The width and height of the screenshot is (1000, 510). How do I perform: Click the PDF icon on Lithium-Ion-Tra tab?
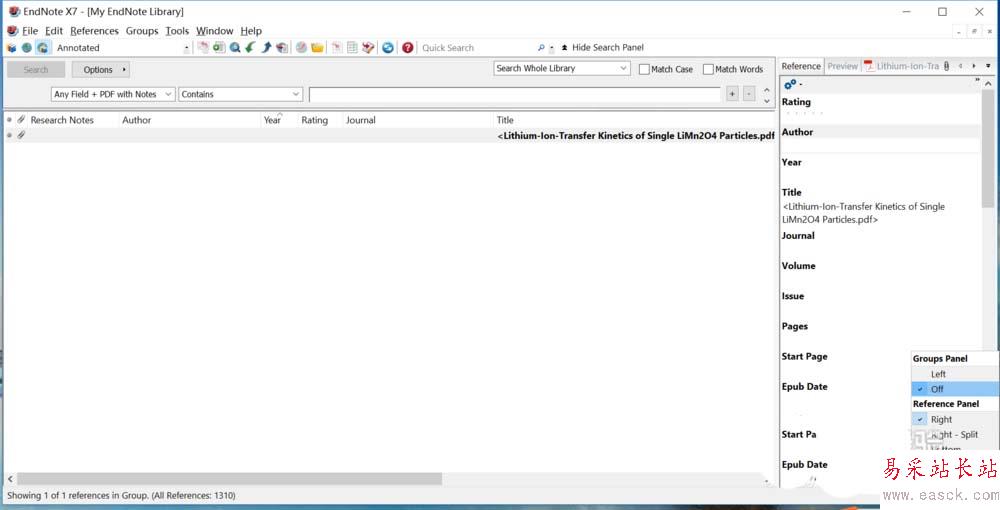[869, 66]
